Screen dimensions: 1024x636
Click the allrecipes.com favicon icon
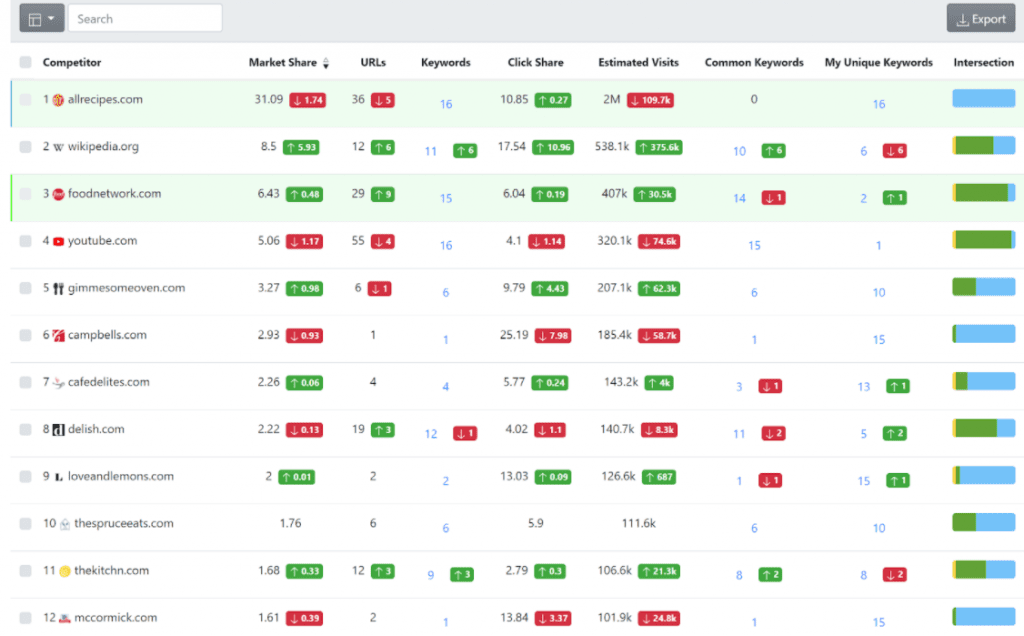point(58,100)
